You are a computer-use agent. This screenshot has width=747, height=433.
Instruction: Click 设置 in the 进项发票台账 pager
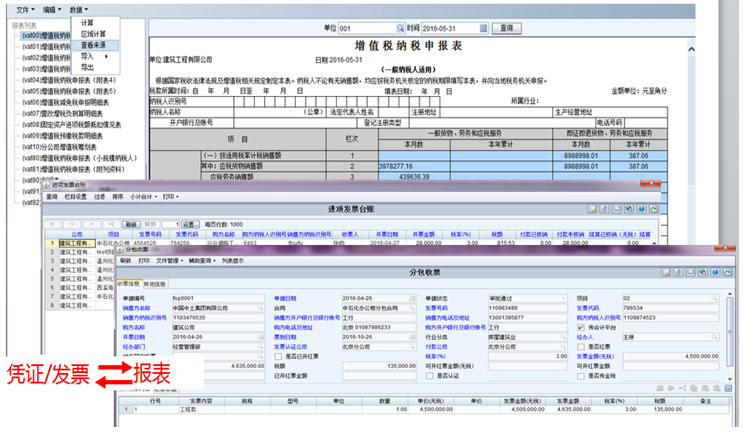(x=190, y=224)
